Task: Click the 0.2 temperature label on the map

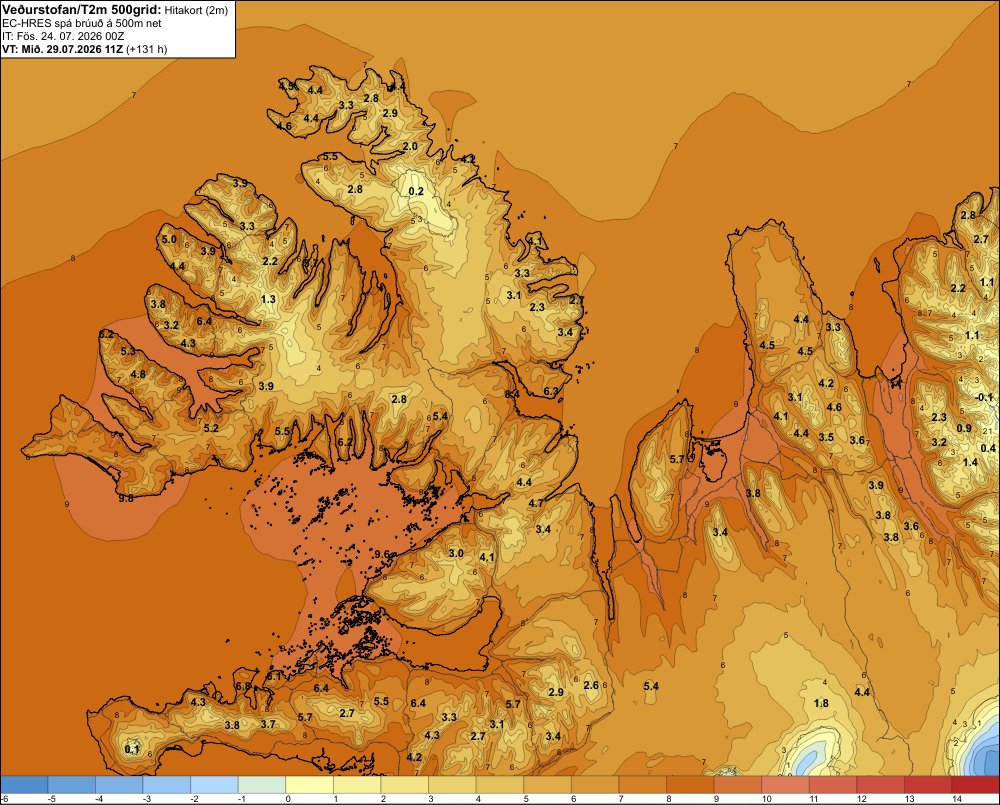Action: tap(416, 191)
